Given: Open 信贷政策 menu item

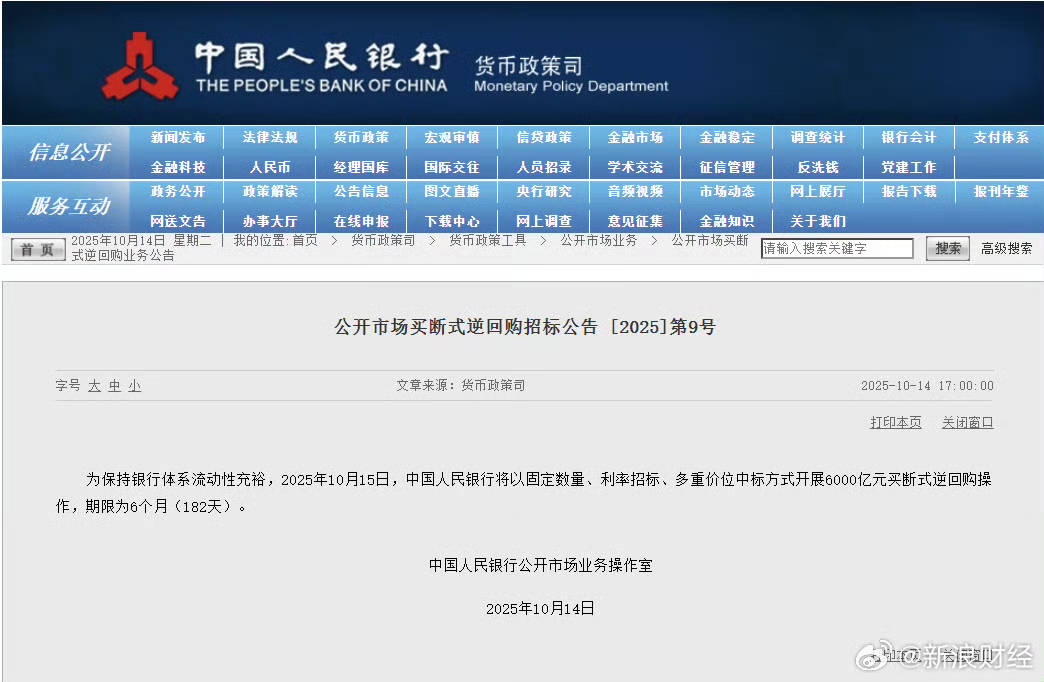Looking at the screenshot, I should tap(544, 137).
